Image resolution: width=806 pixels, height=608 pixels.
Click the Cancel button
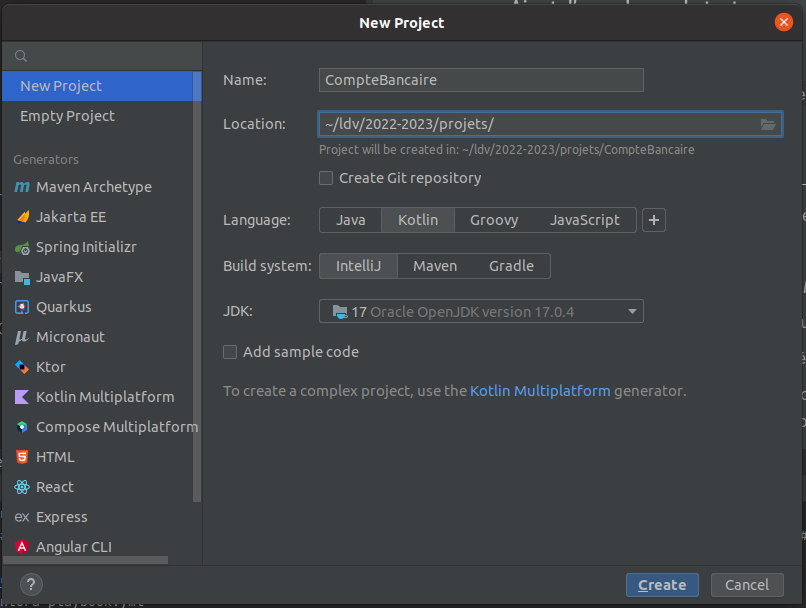tap(747, 585)
